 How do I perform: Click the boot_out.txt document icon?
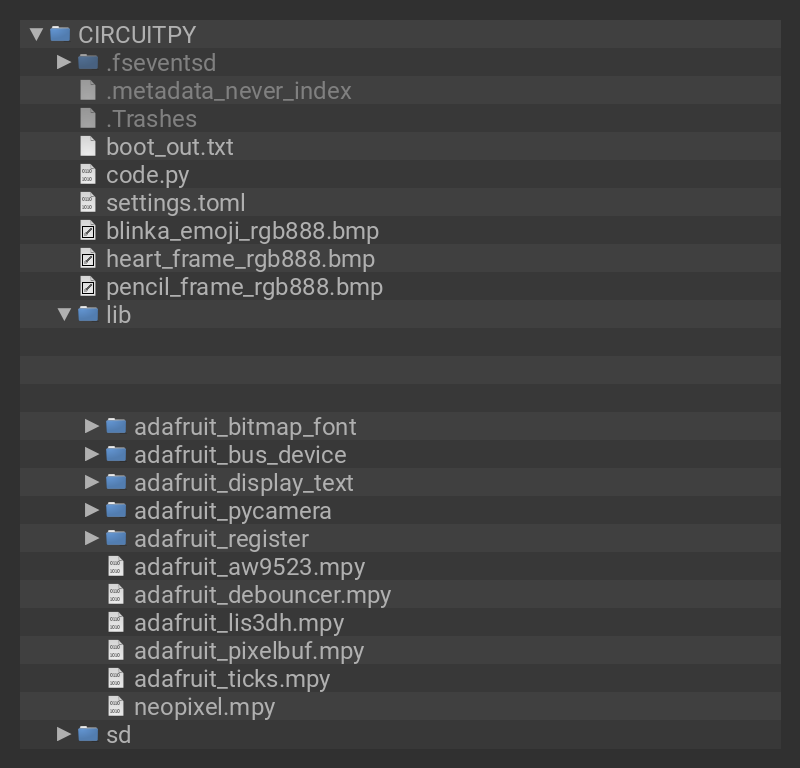pyautogui.click(x=88, y=146)
